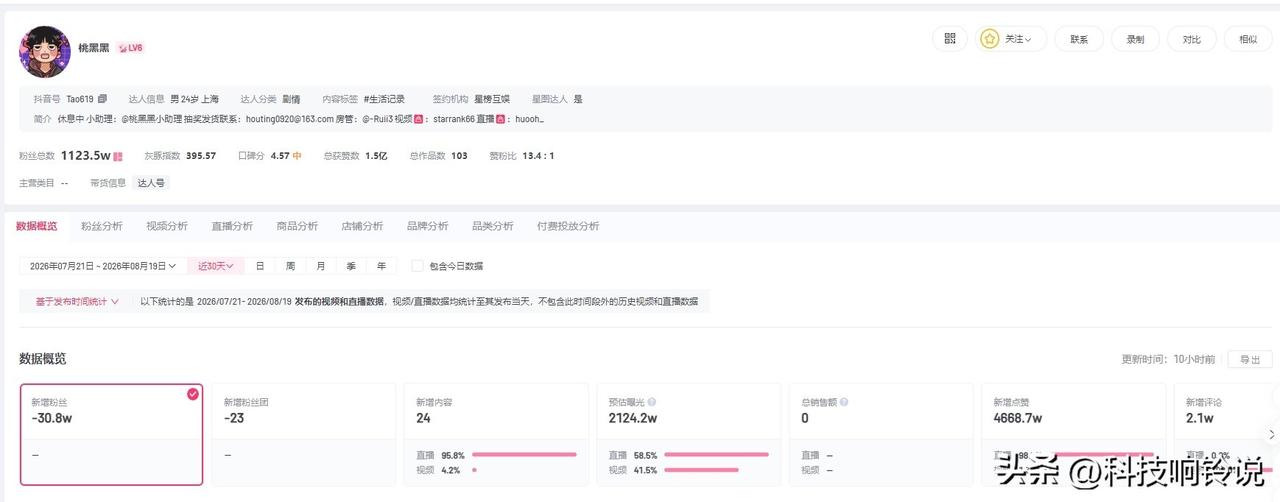Toggle the 包含今日数据 checkbox

[x=417, y=266]
